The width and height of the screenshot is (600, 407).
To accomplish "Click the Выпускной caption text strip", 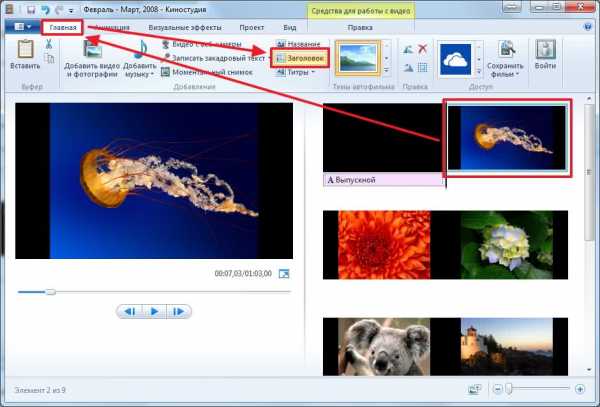I will (383, 179).
